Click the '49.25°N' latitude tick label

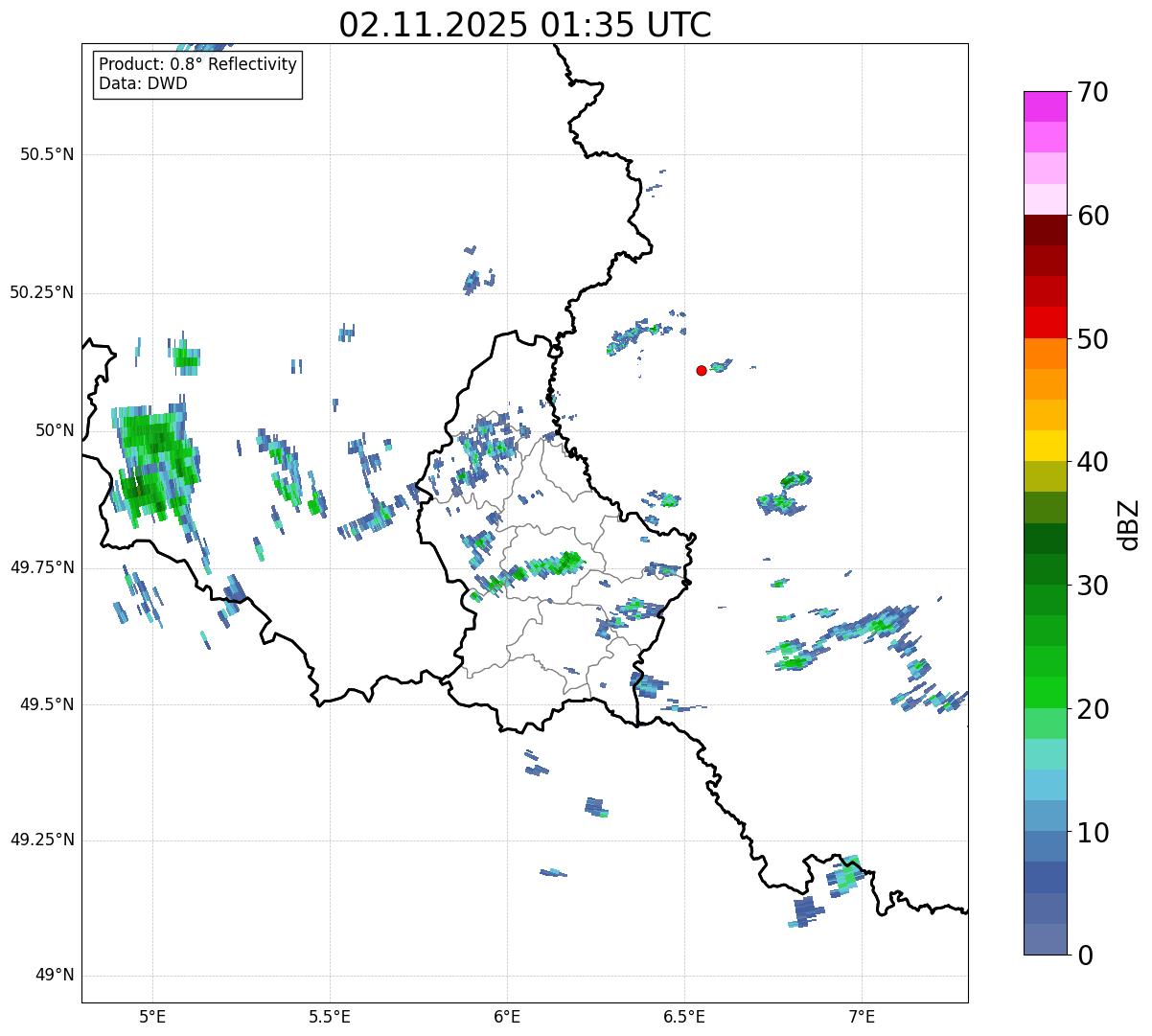41,840
